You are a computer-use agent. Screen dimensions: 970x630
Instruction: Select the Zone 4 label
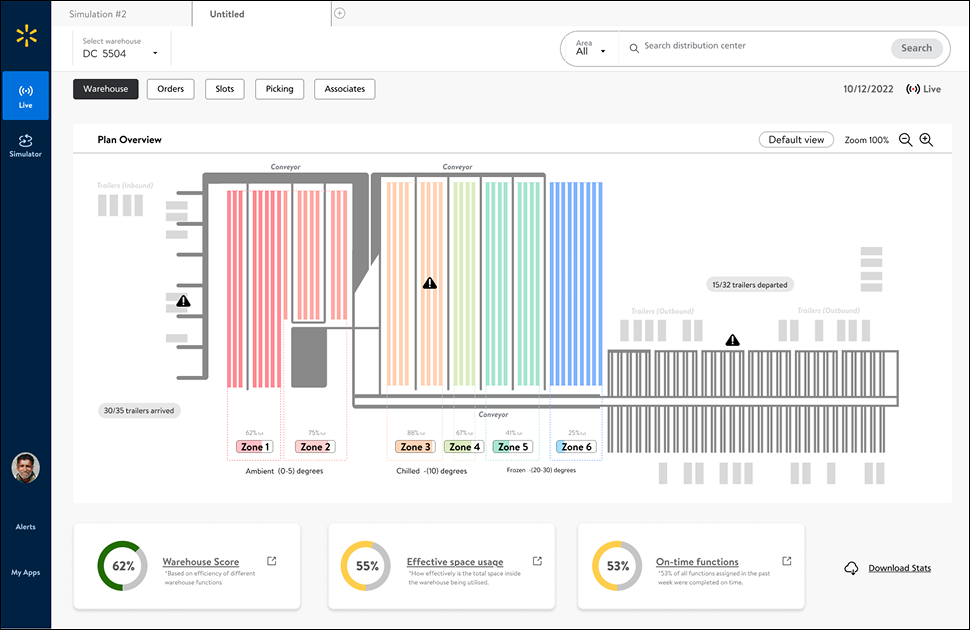point(464,447)
